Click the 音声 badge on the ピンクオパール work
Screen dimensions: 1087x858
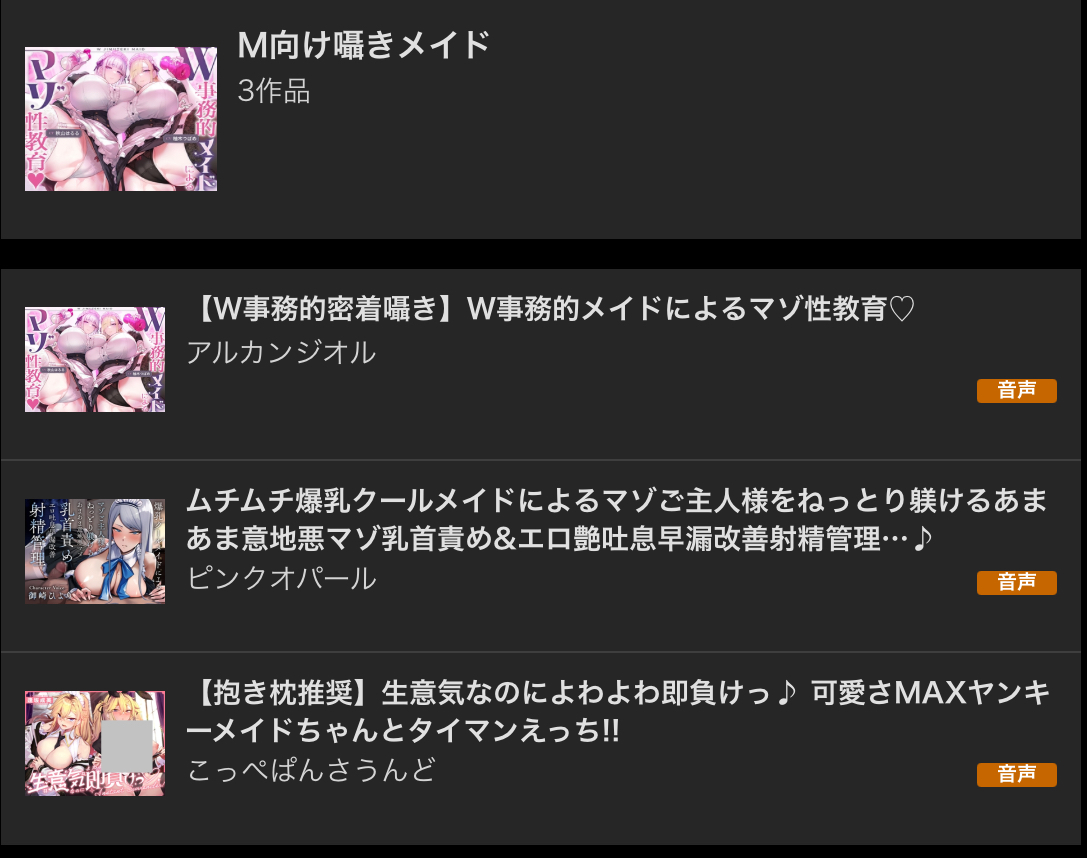point(1016,582)
